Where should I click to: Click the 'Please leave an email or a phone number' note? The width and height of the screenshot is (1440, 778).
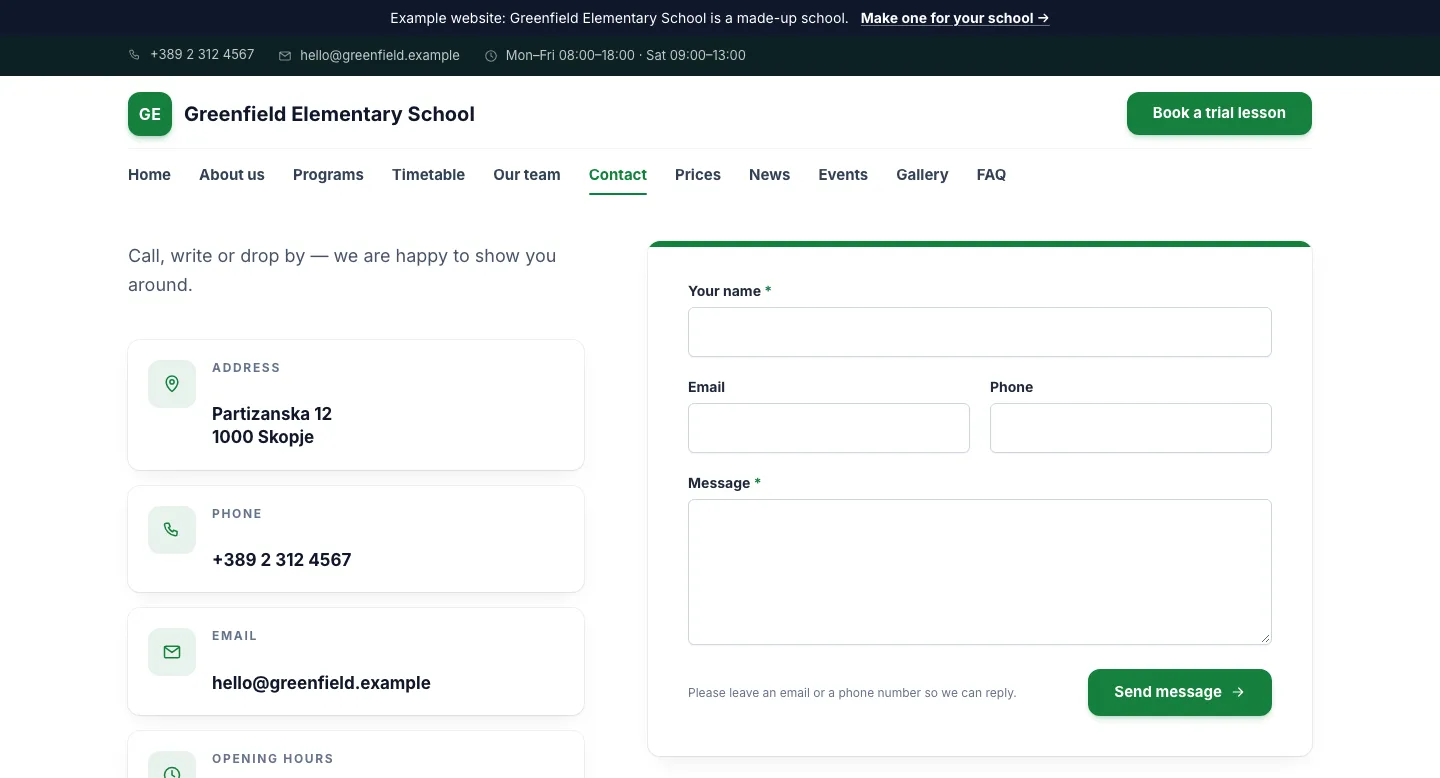[x=852, y=693]
